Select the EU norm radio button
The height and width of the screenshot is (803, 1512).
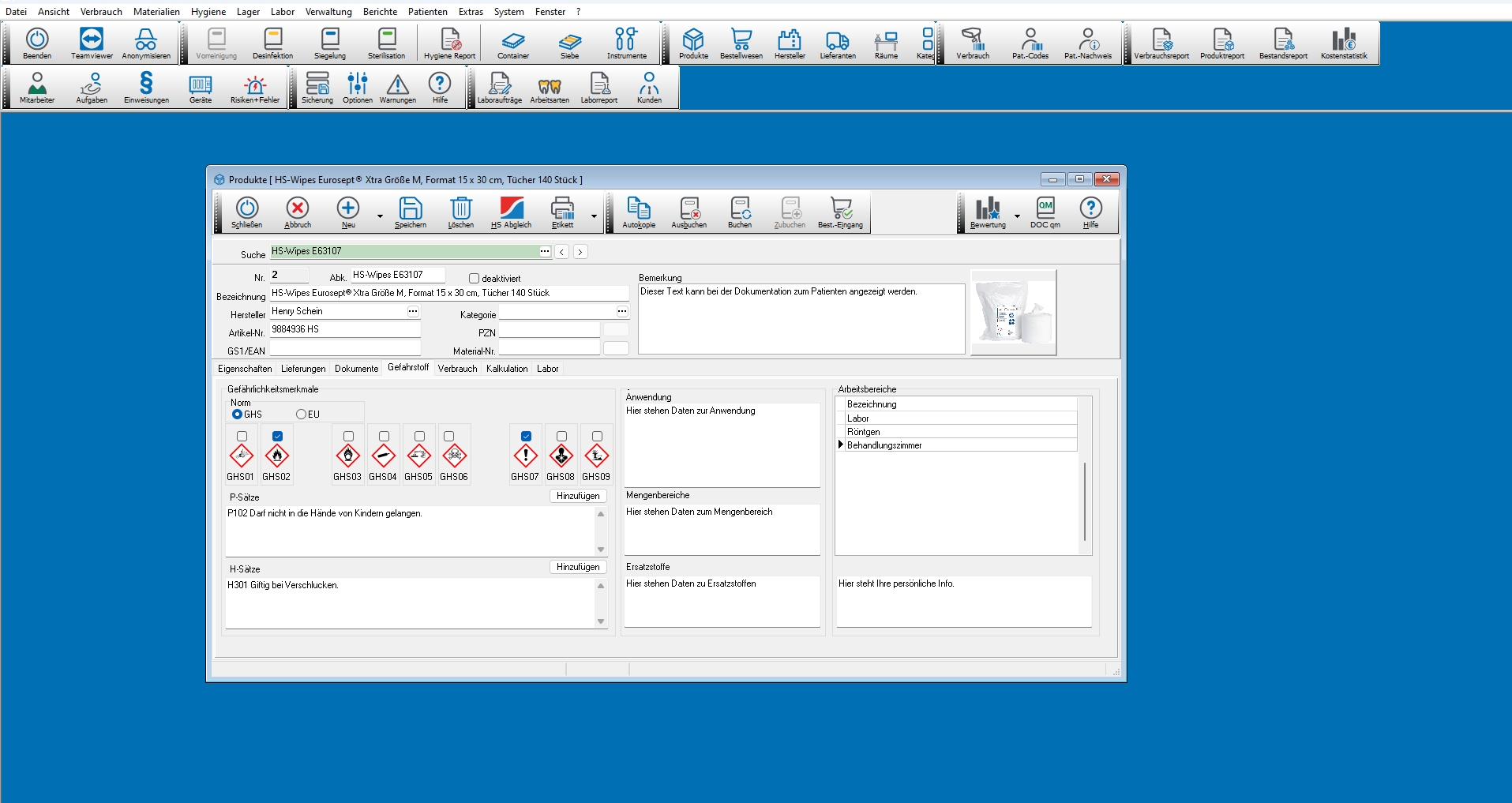[x=301, y=415]
